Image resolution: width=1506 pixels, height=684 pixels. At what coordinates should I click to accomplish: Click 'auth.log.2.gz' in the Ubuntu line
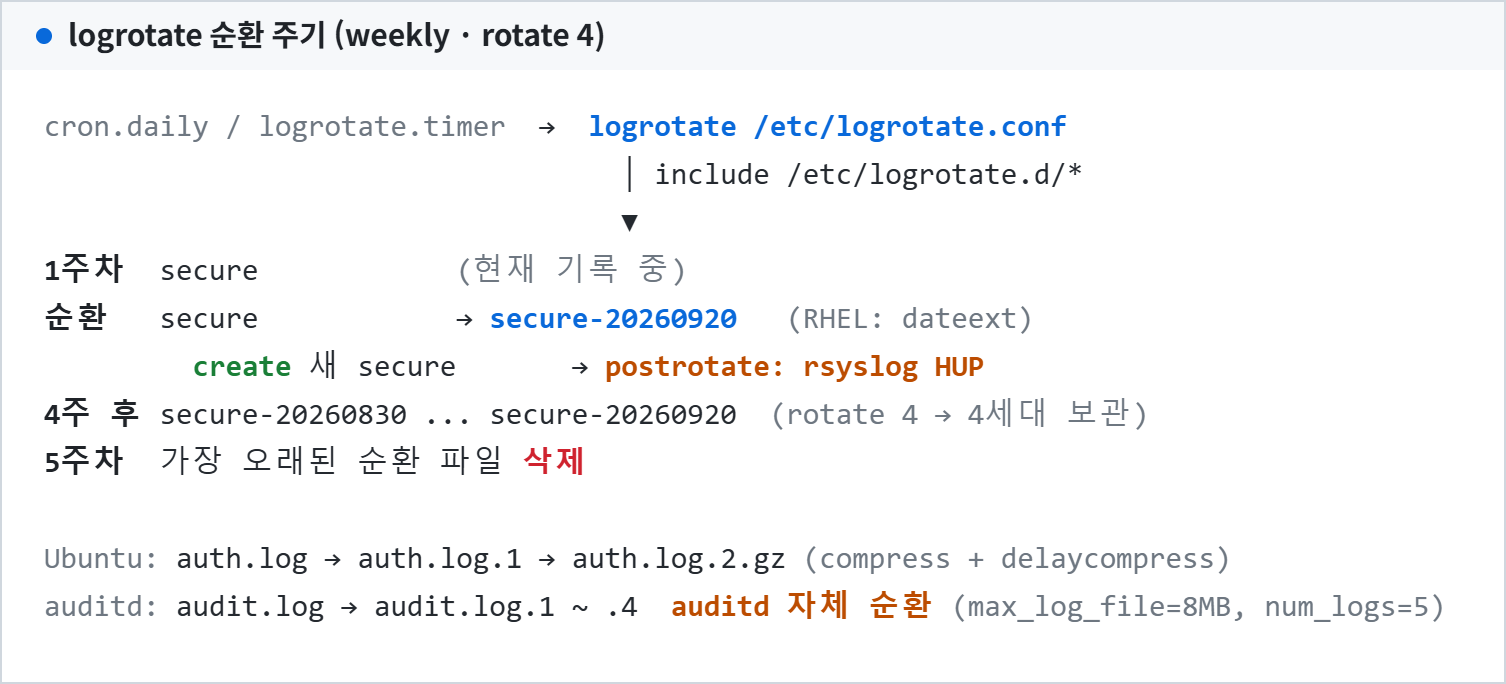pos(679,558)
